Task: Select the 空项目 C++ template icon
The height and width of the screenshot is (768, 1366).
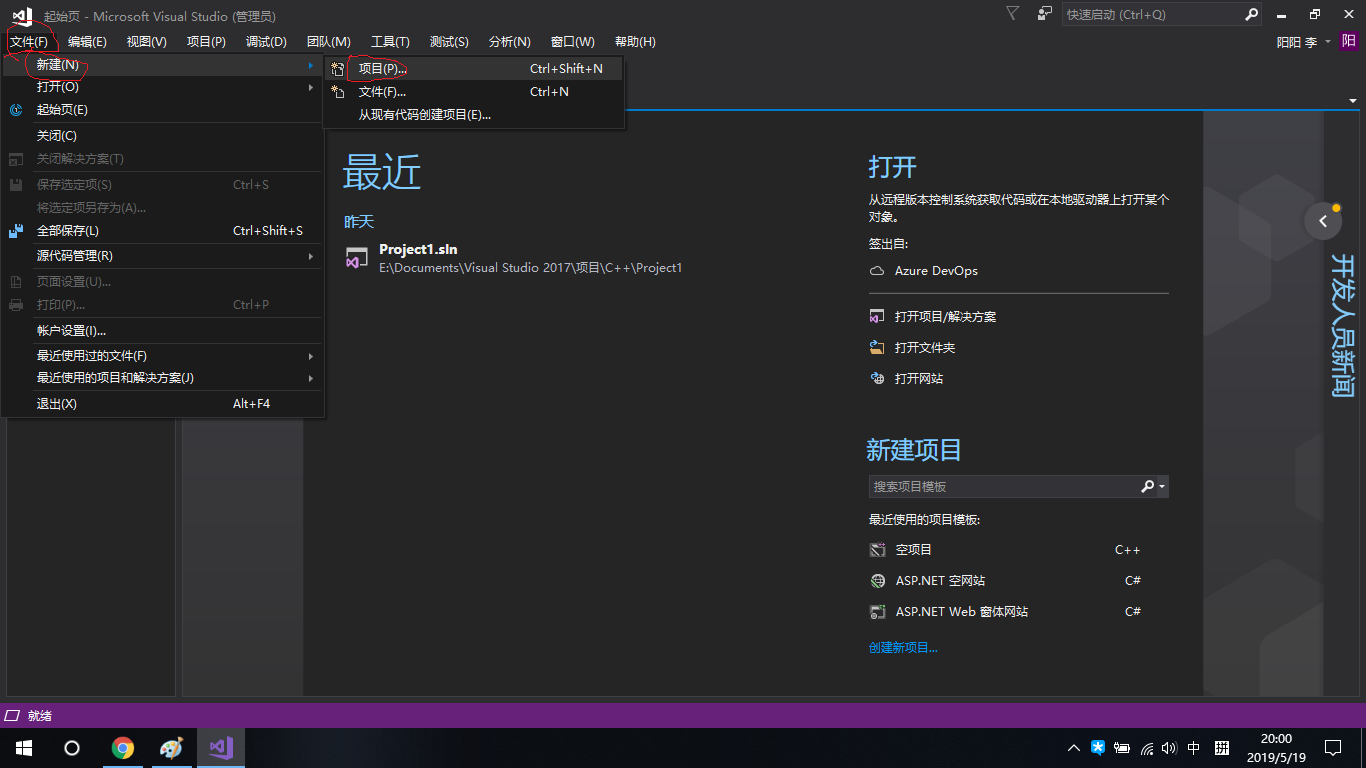Action: pos(878,549)
